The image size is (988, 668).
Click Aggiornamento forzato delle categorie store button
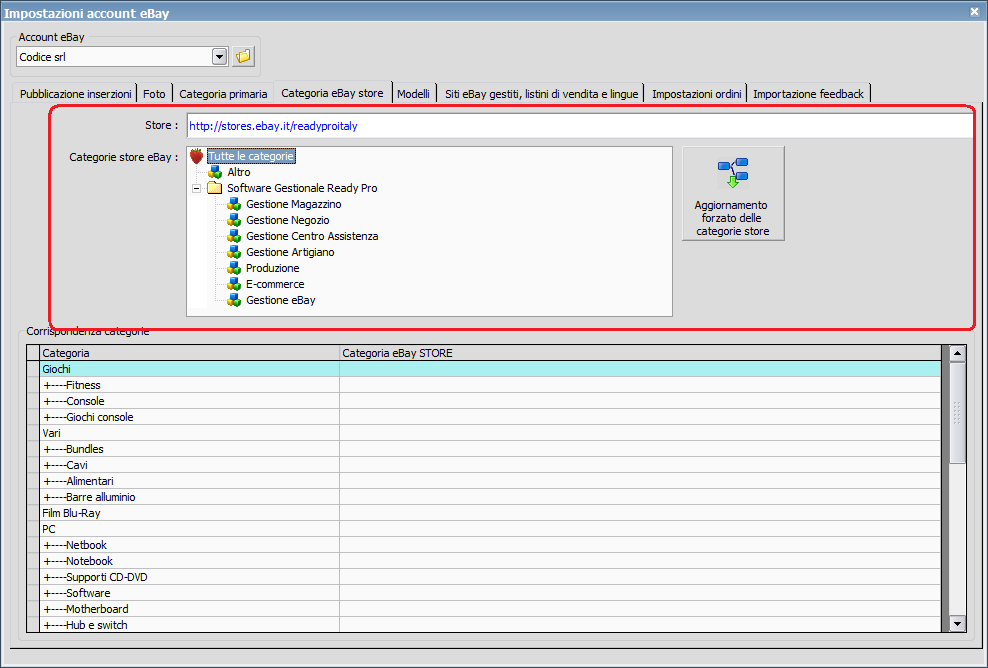pos(733,193)
